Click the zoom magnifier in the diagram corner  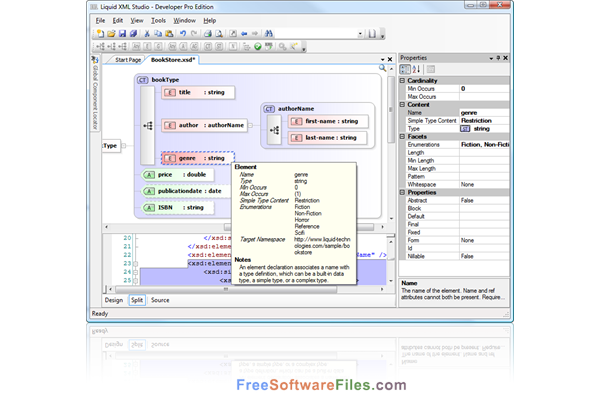tap(382, 68)
